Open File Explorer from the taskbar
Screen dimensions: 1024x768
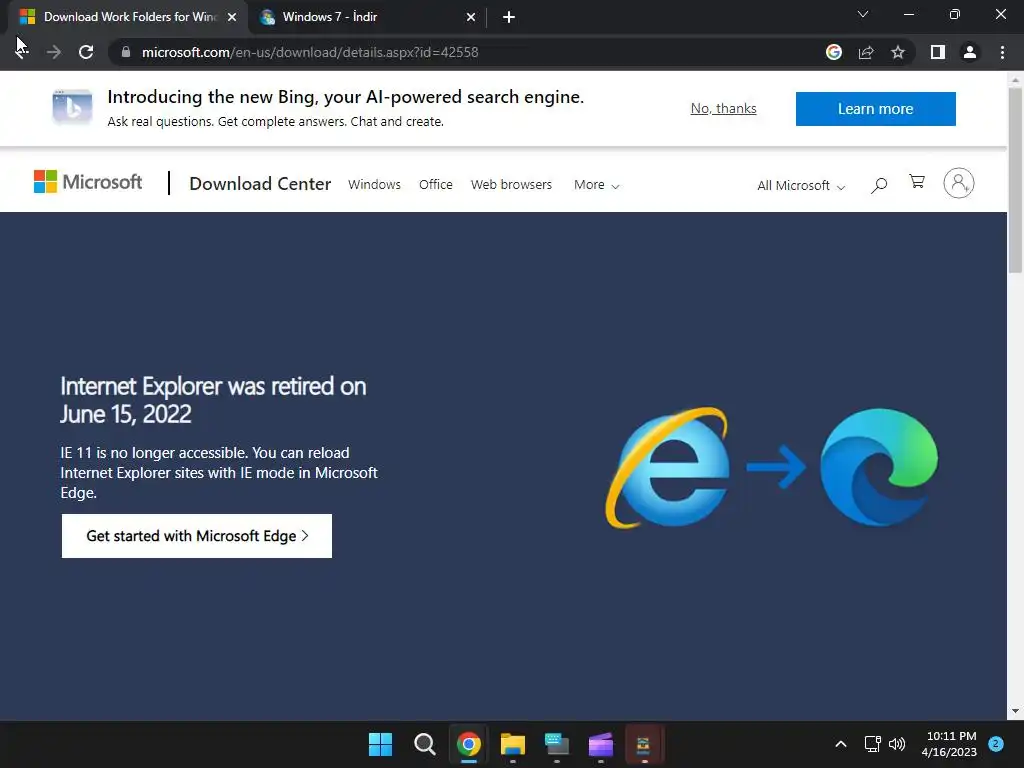coord(513,744)
